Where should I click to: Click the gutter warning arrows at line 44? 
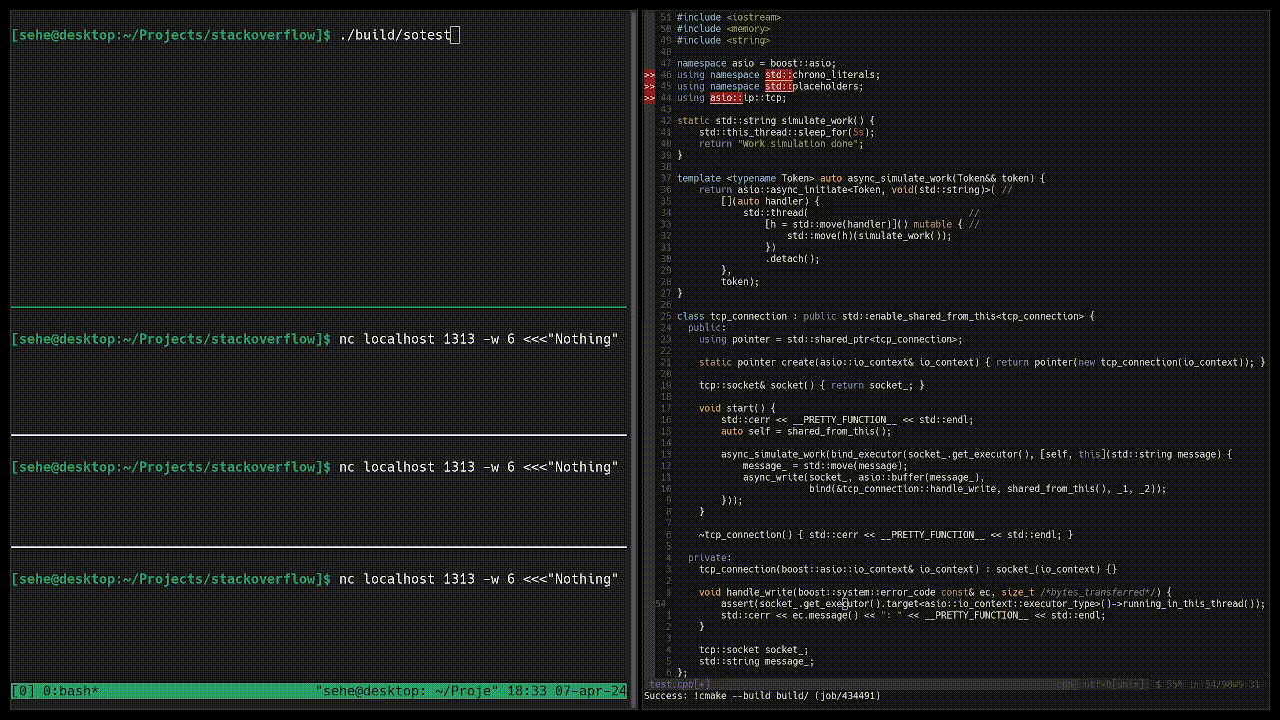(x=649, y=97)
